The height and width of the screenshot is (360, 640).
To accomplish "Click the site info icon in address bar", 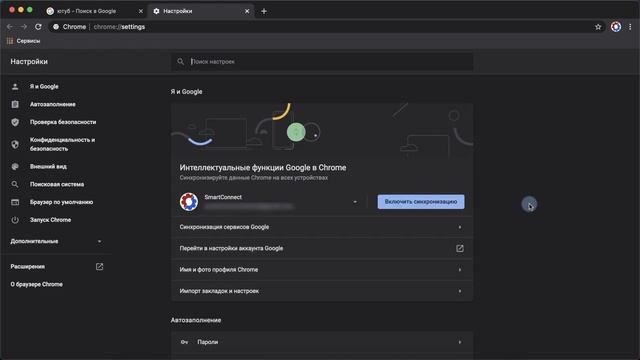I will (56, 27).
